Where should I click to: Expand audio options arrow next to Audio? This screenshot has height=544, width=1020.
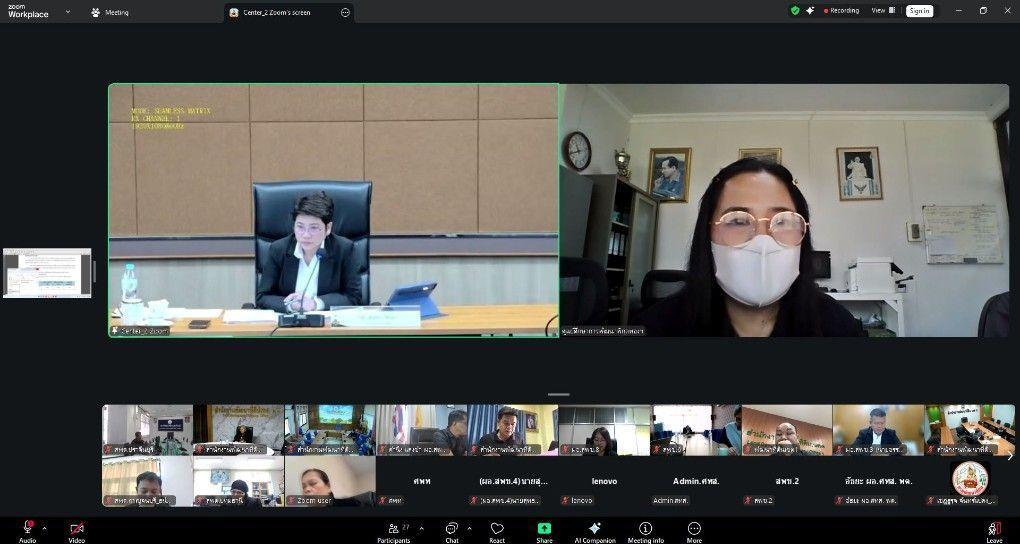(44, 528)
